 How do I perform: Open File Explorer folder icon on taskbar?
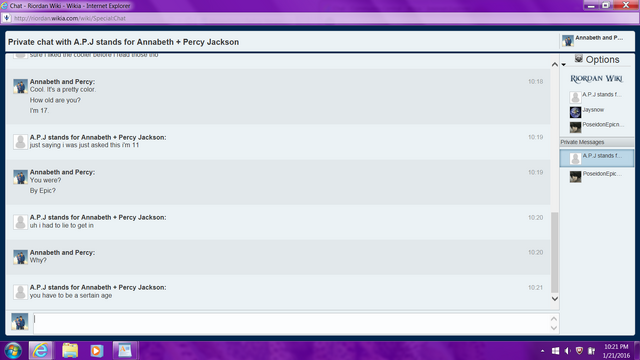(70, 351)
